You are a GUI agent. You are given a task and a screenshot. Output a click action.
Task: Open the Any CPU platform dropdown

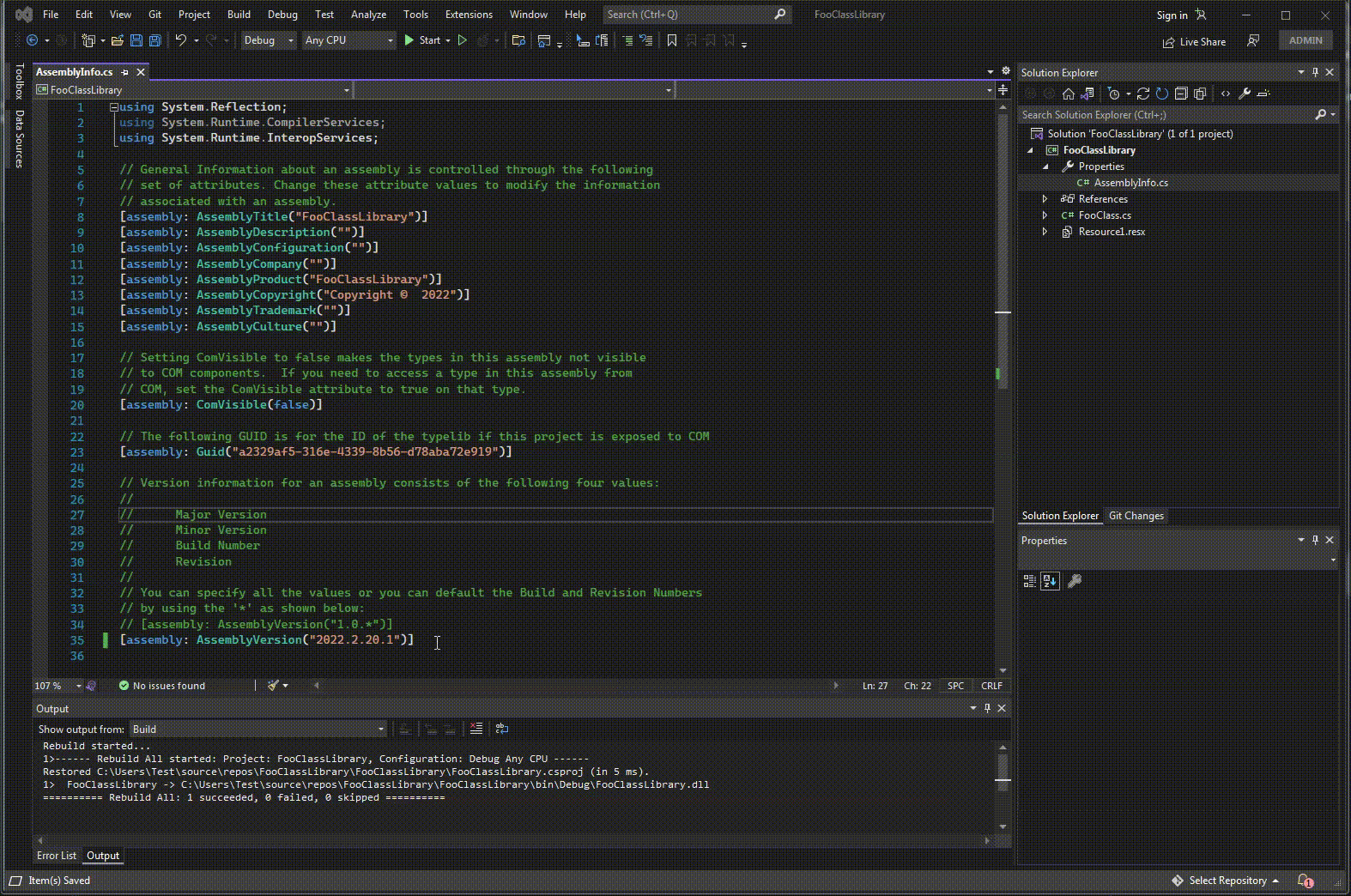348,40
